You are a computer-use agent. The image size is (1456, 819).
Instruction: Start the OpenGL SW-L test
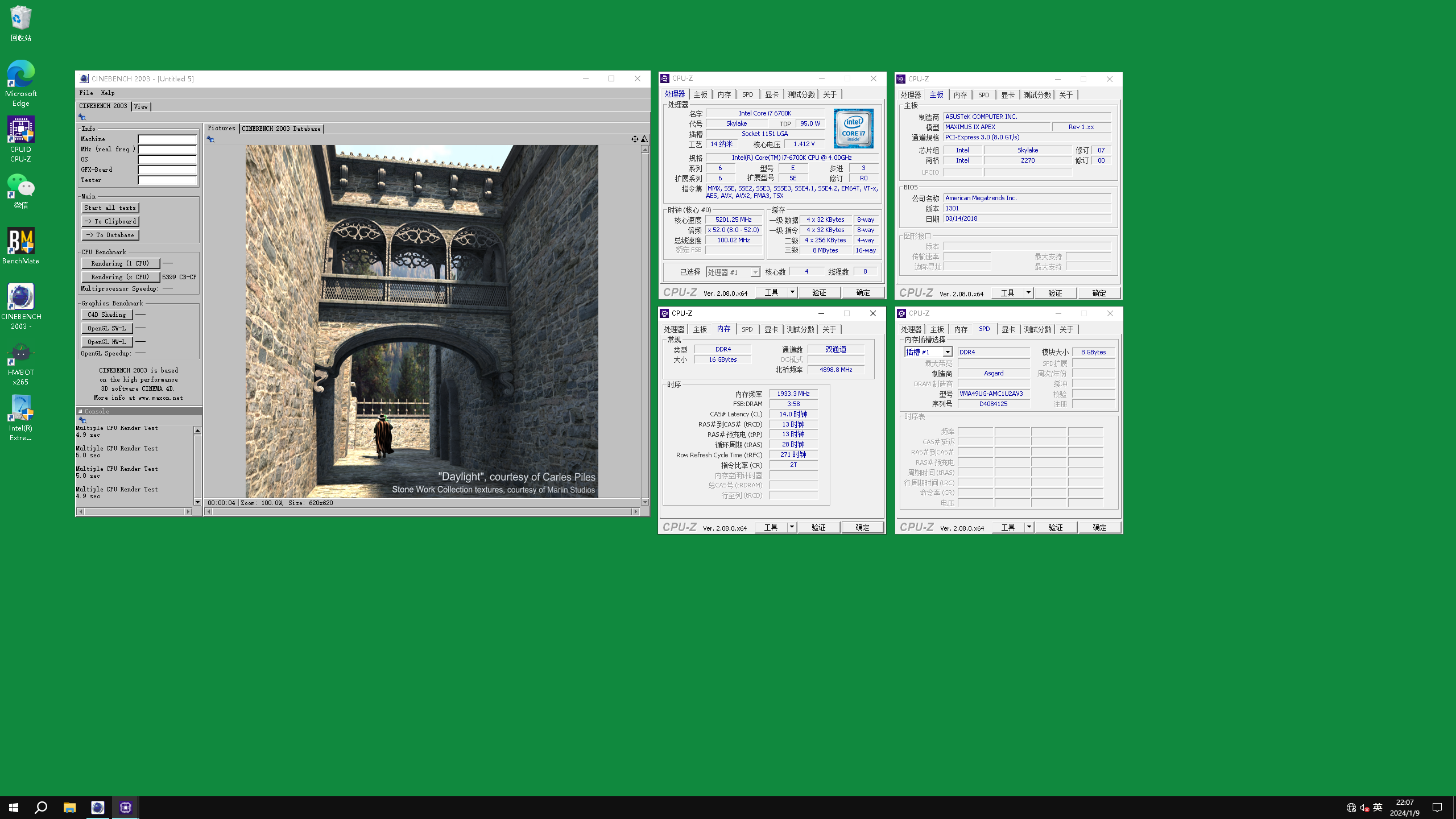click(107, 328)
